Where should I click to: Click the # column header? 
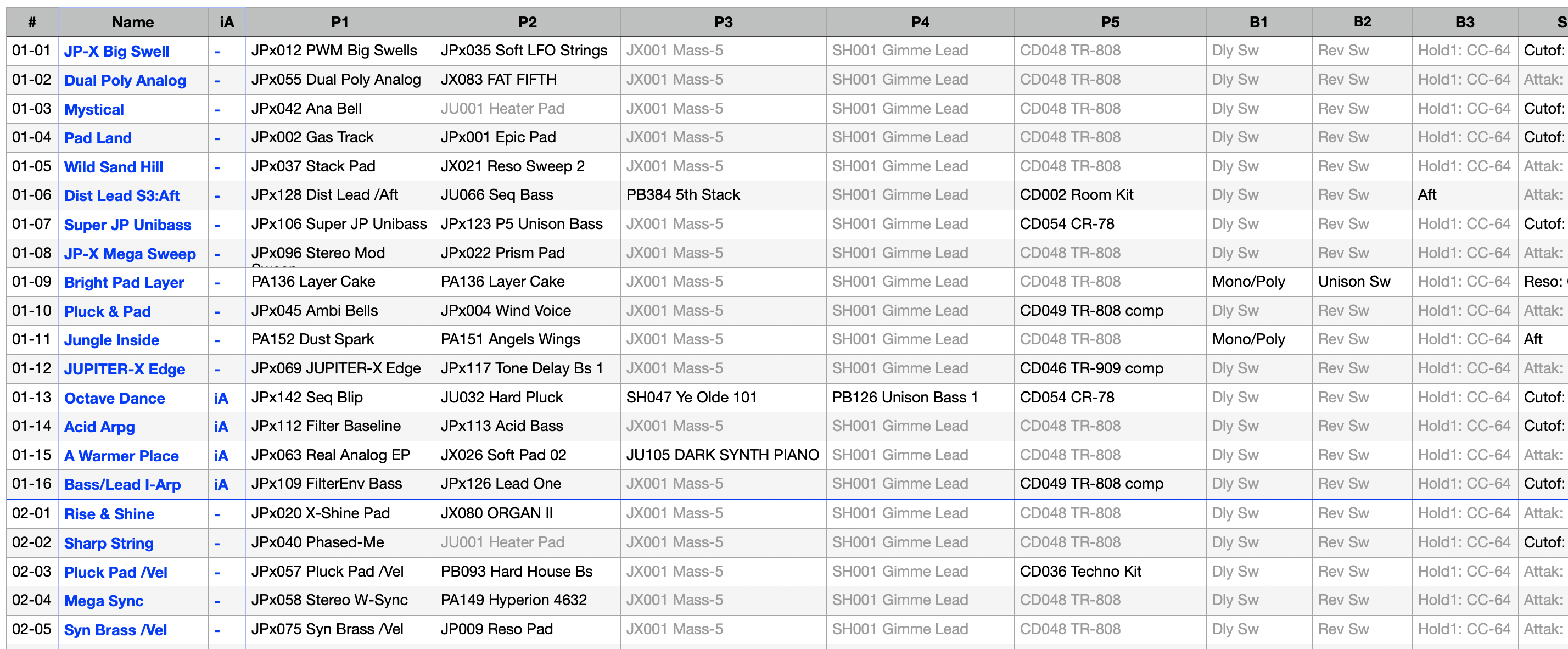click(32, 23)
